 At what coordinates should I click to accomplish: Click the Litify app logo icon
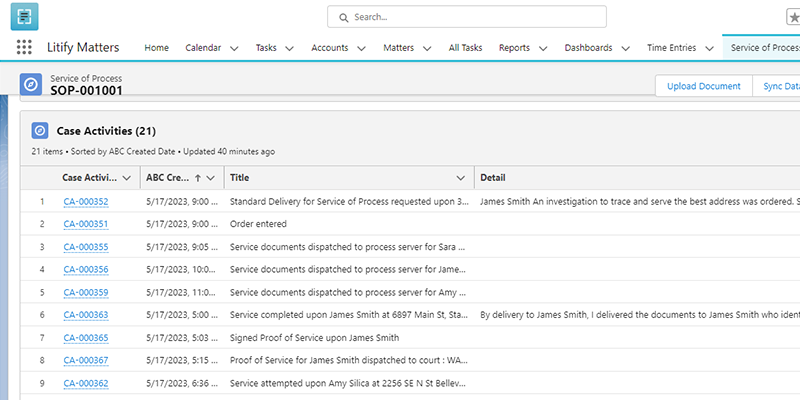click(x=24, y=17)
